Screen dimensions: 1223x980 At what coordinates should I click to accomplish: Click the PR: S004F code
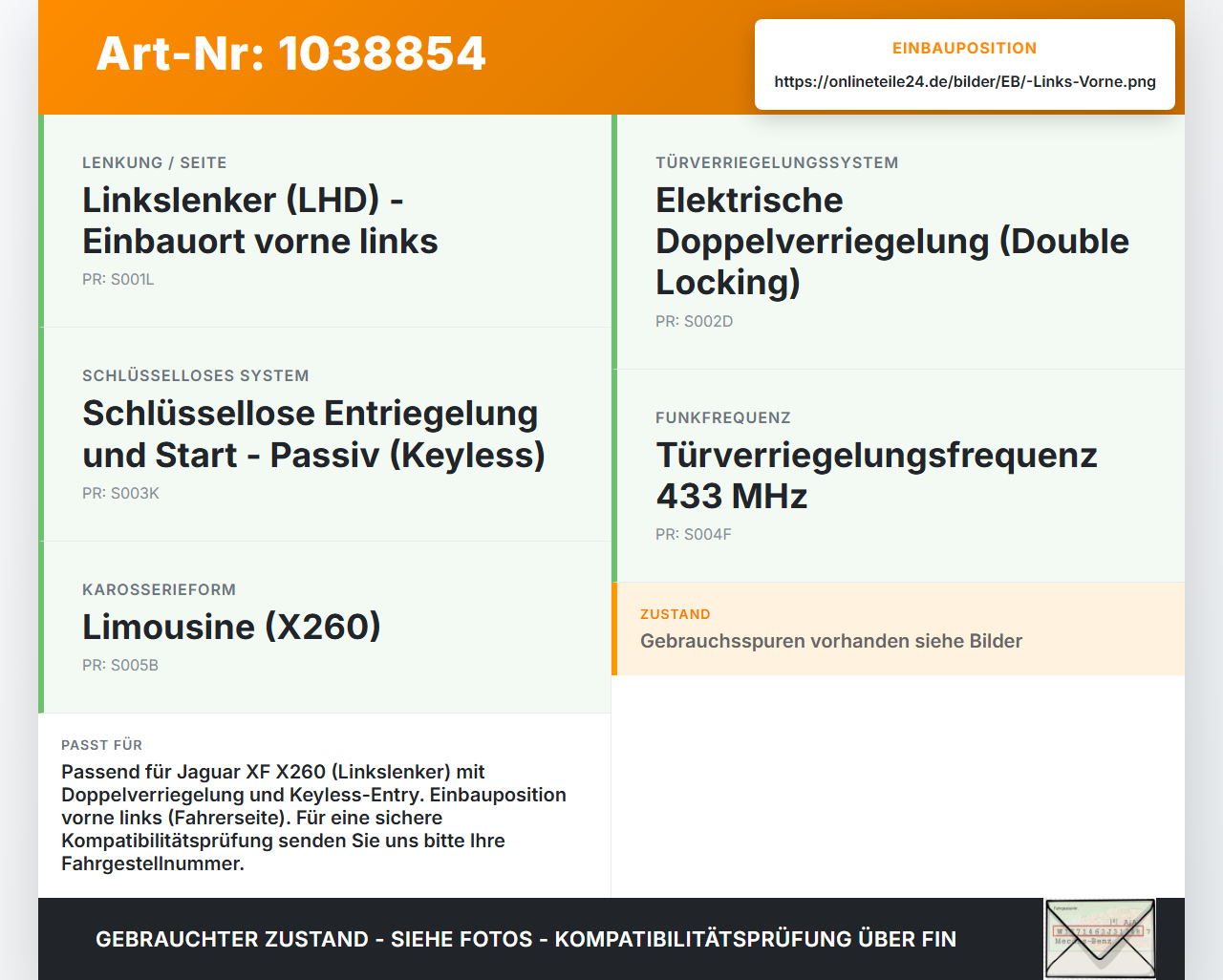[694, 535]
